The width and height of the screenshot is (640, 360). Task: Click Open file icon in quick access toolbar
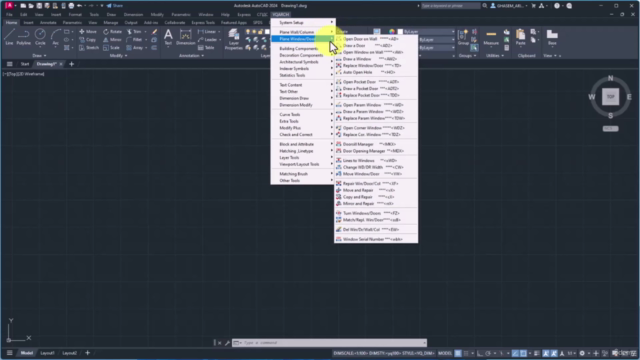31,6
